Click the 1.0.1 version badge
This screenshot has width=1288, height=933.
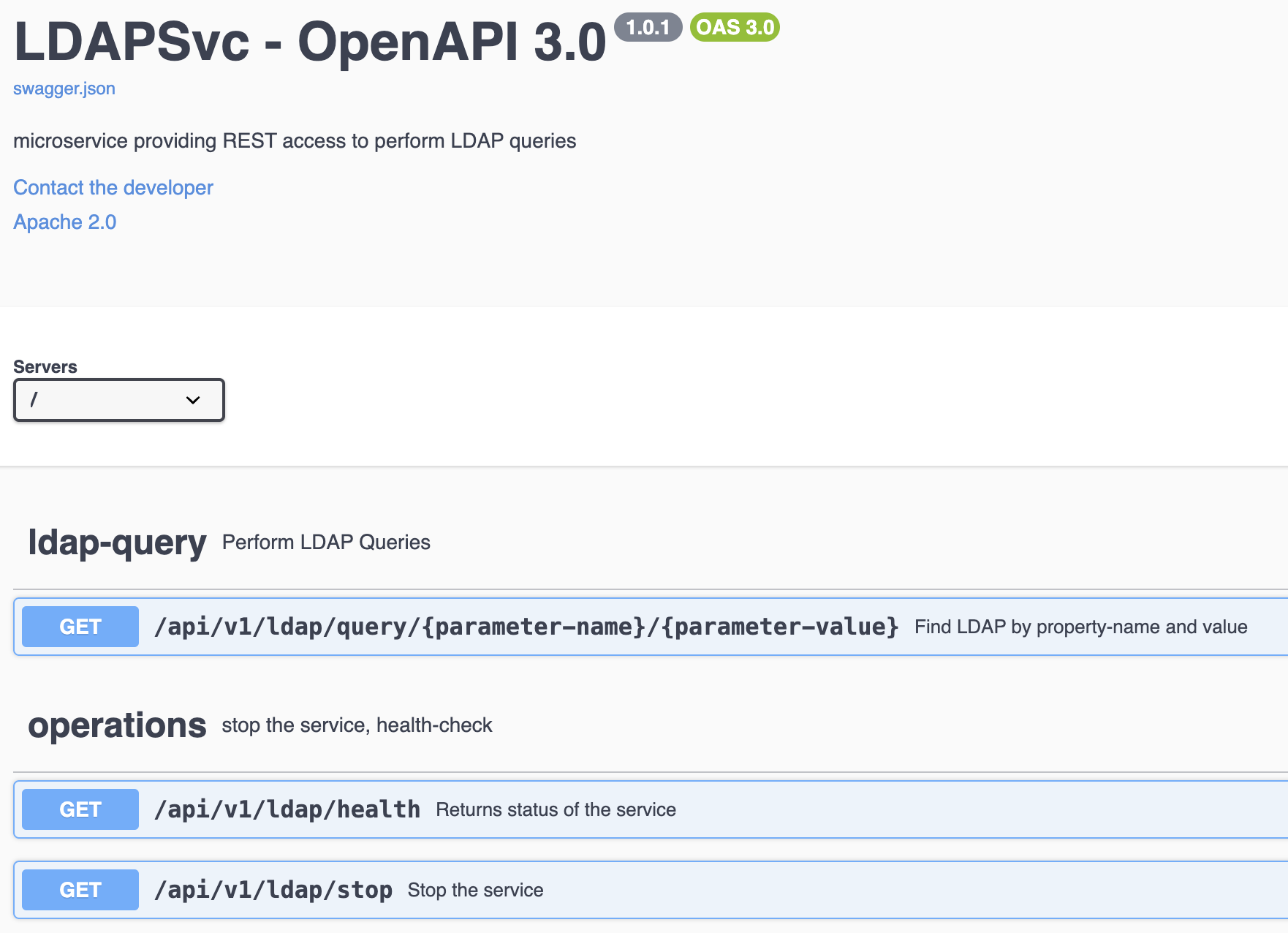pyautogui.click(x=649, y=27)
